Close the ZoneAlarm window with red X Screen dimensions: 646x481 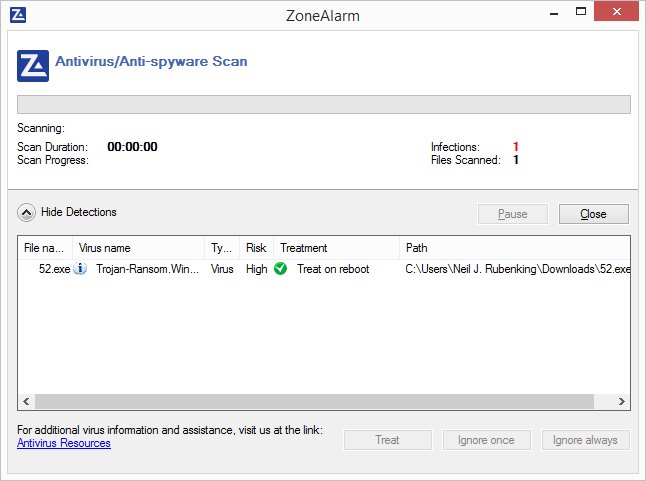coord(616,12)
